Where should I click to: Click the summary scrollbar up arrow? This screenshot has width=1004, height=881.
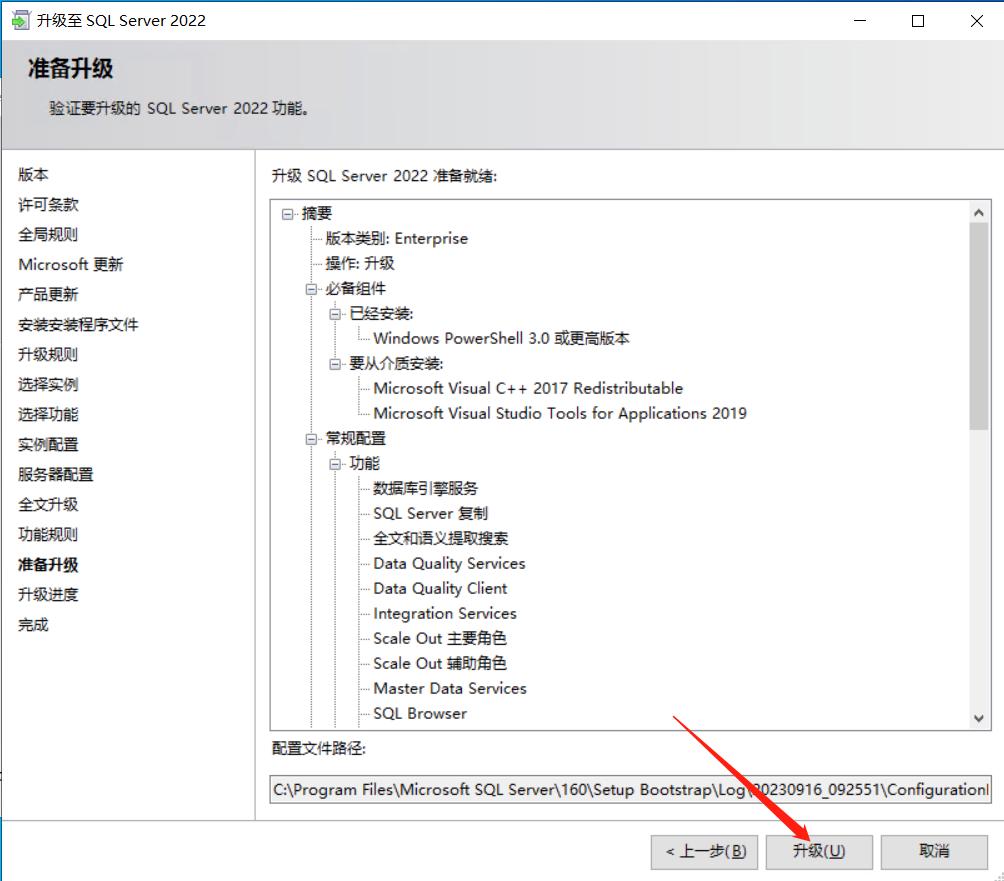(978, 213)
